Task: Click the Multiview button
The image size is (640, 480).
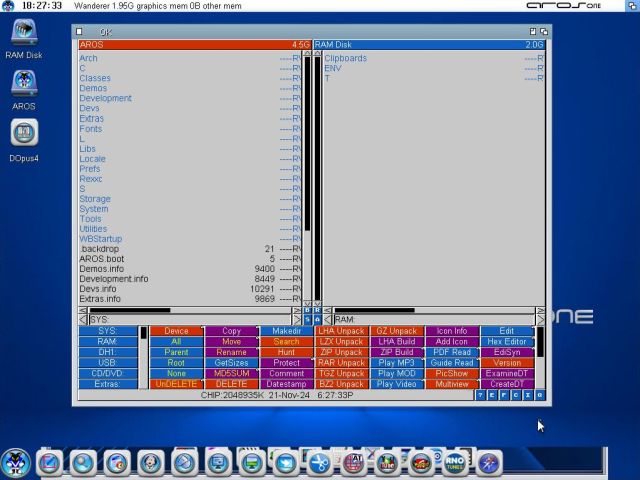Action: pos(452,384)
